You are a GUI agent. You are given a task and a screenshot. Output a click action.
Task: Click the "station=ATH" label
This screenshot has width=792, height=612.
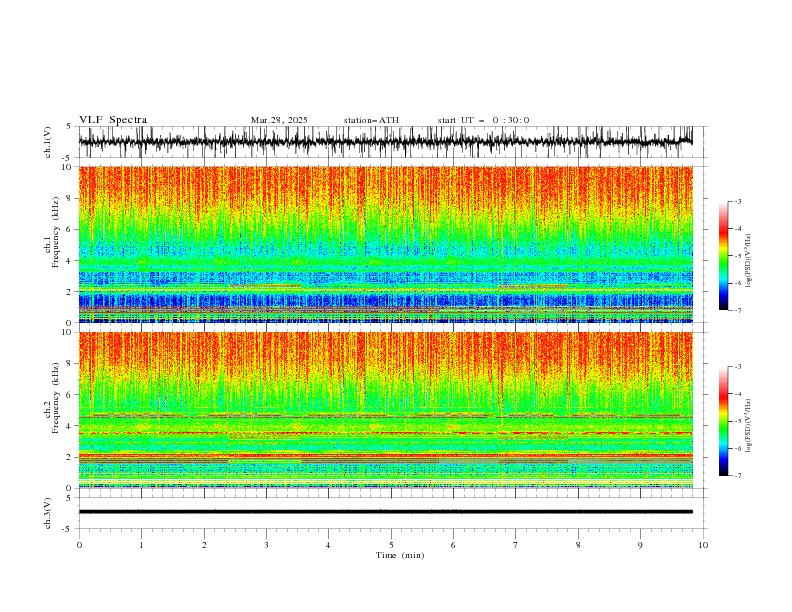point(371,120)
